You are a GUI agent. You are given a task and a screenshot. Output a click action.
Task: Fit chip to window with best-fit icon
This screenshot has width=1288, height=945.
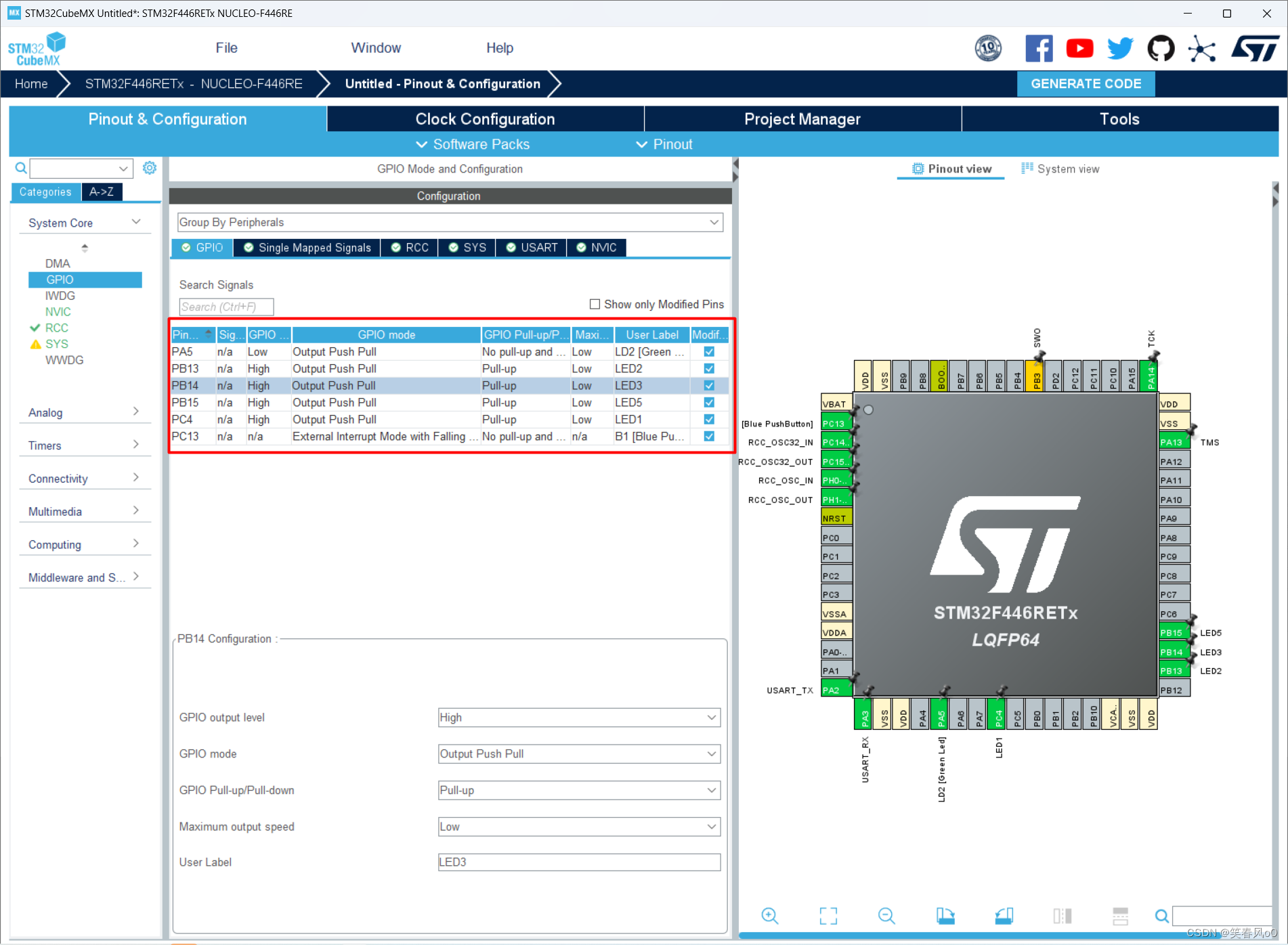click(828, 916)
